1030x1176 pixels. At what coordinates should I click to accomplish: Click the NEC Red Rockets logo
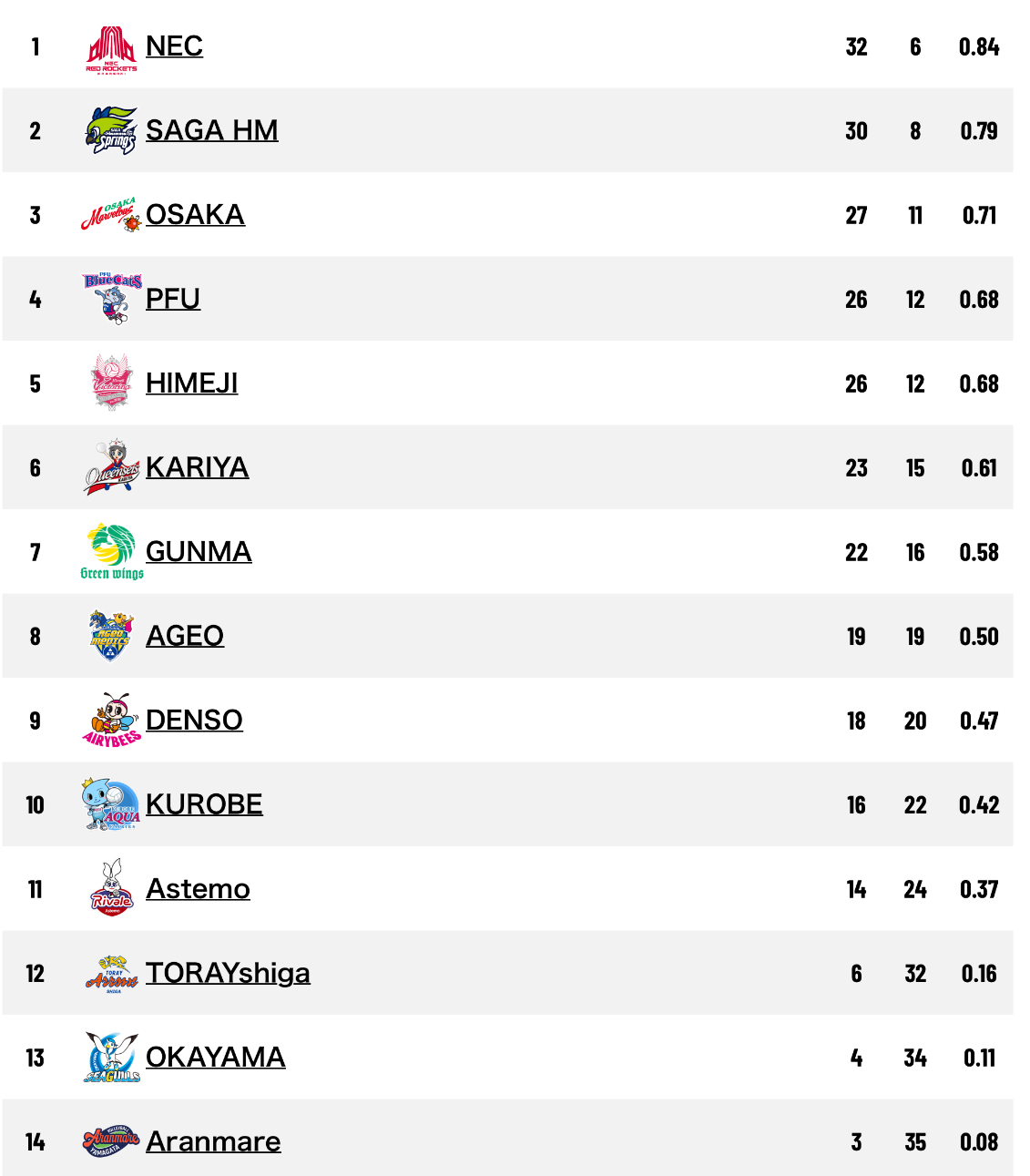click(x=111, y=48)
